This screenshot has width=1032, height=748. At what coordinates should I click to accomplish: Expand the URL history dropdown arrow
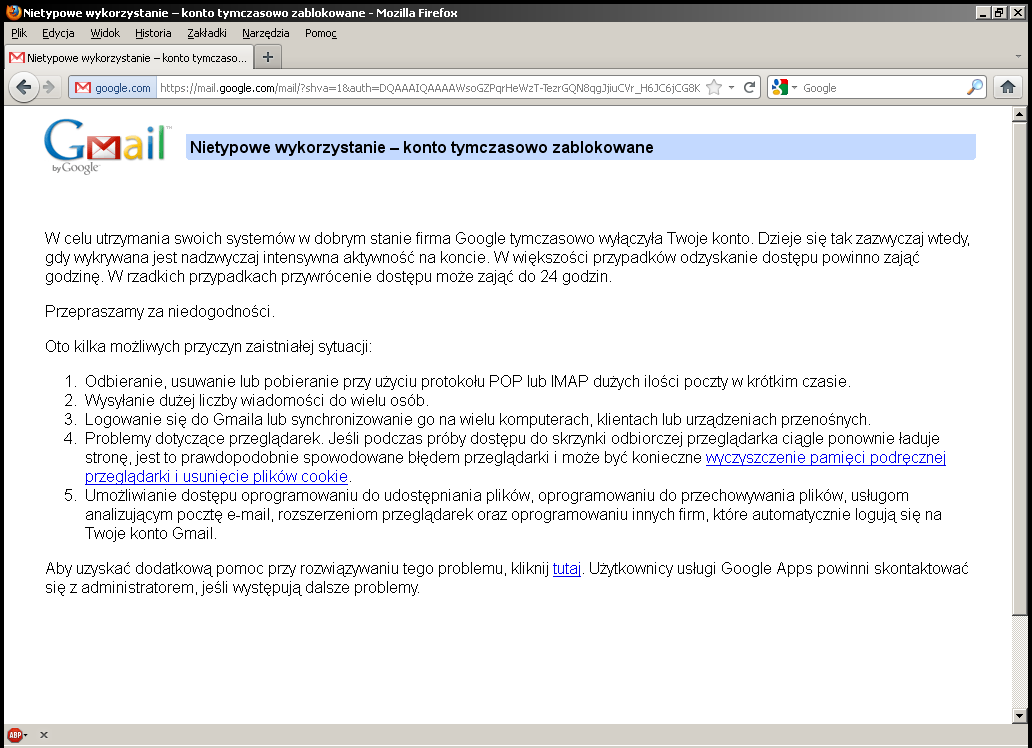[x=731, y=87]
